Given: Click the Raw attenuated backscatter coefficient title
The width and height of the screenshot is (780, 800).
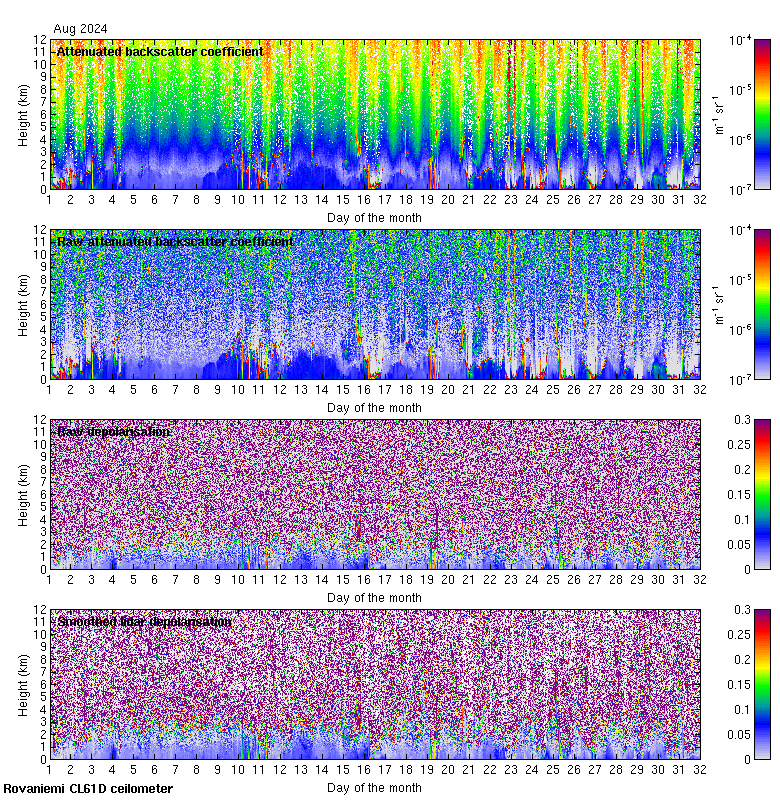Looking at the screenshot, I should click(x=175, y=241).
